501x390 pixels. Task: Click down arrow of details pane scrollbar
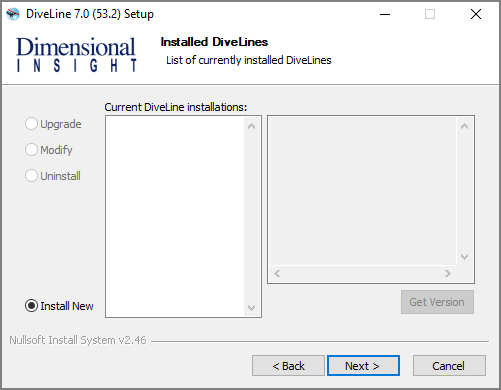(464, 257)
